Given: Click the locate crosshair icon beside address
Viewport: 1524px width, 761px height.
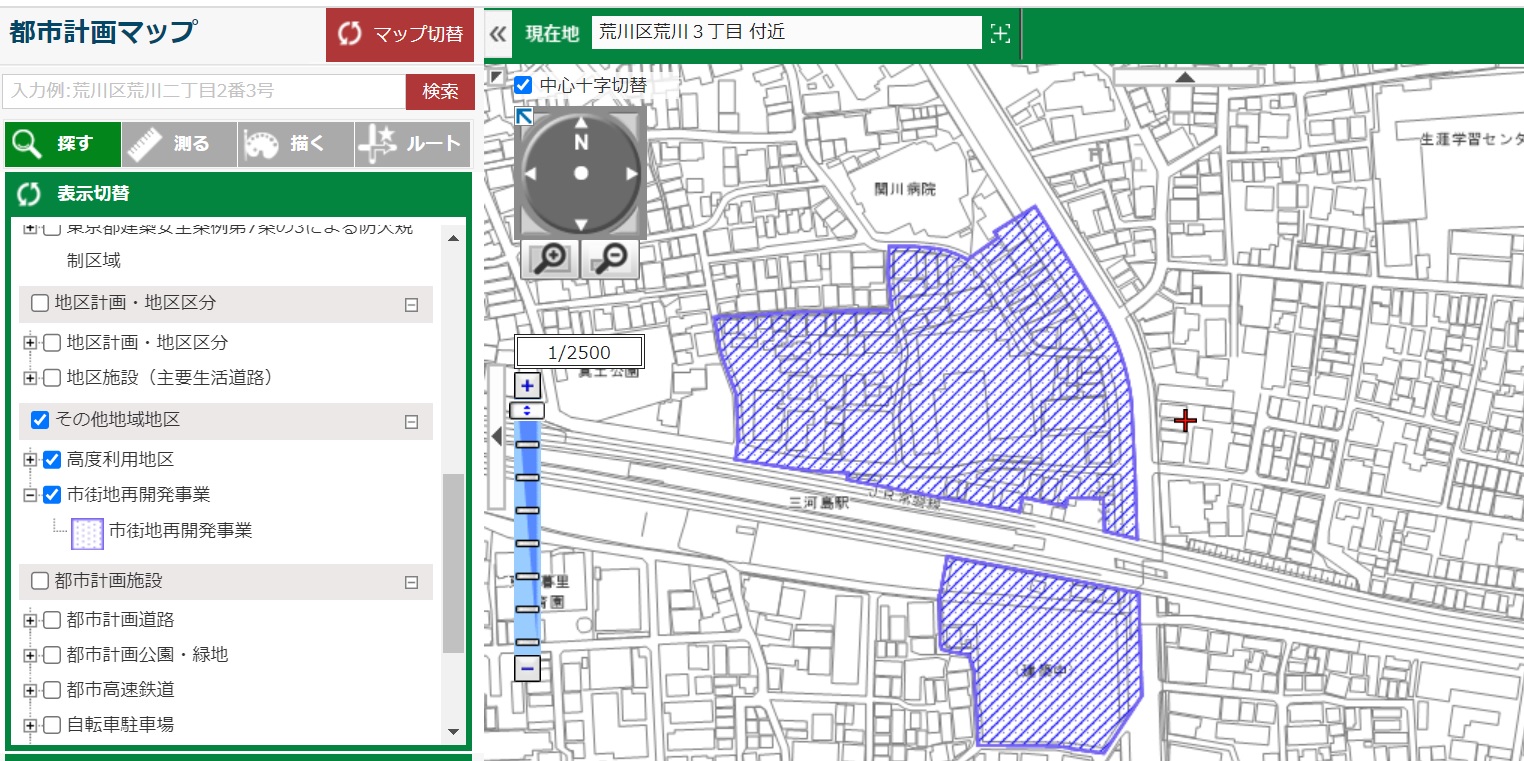Looking at the screenshot, I should (x=999, y=34).
